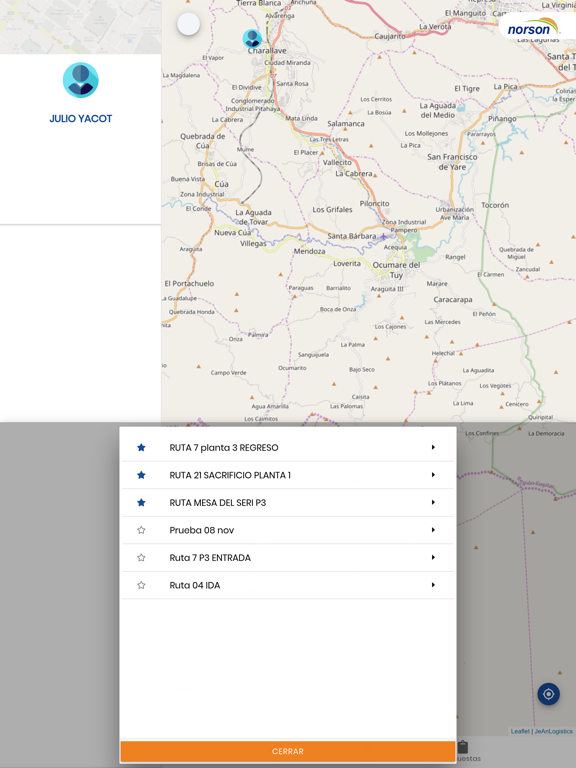Expand RUTA MESA DEL SERI P3 arrow
The width and height of the screenshot is (576, 768).
click(433, 503)
